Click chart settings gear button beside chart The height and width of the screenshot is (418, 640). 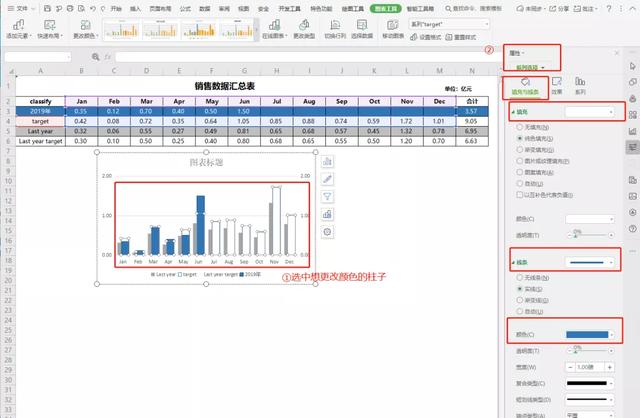[327, 232]
